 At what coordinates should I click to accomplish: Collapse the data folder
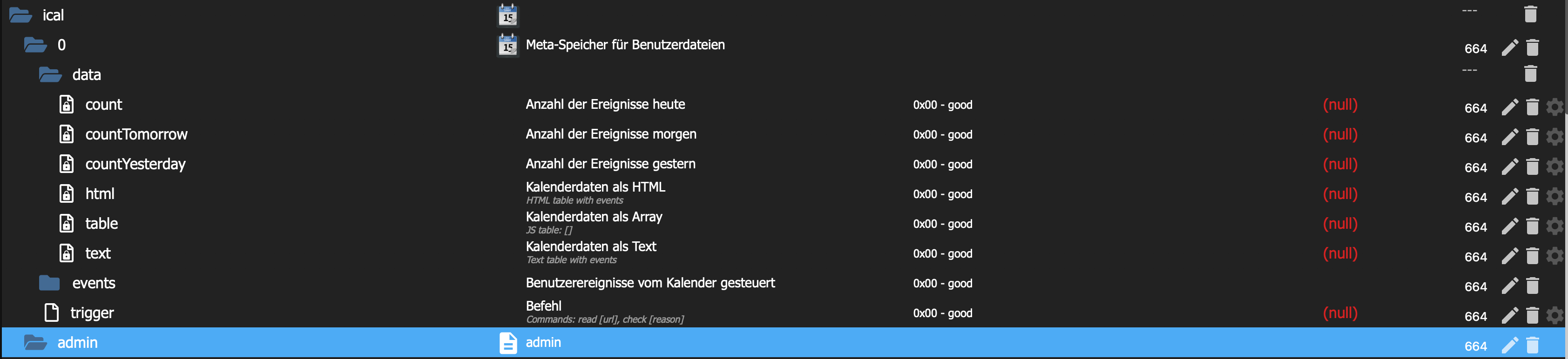click(50, 75)
